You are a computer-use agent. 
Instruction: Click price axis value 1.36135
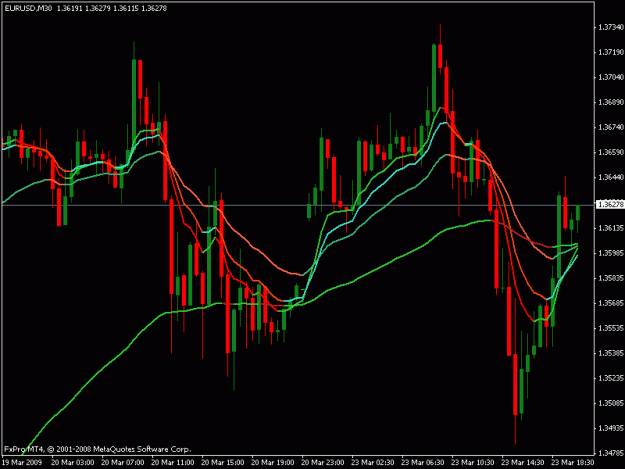[610, 228]
